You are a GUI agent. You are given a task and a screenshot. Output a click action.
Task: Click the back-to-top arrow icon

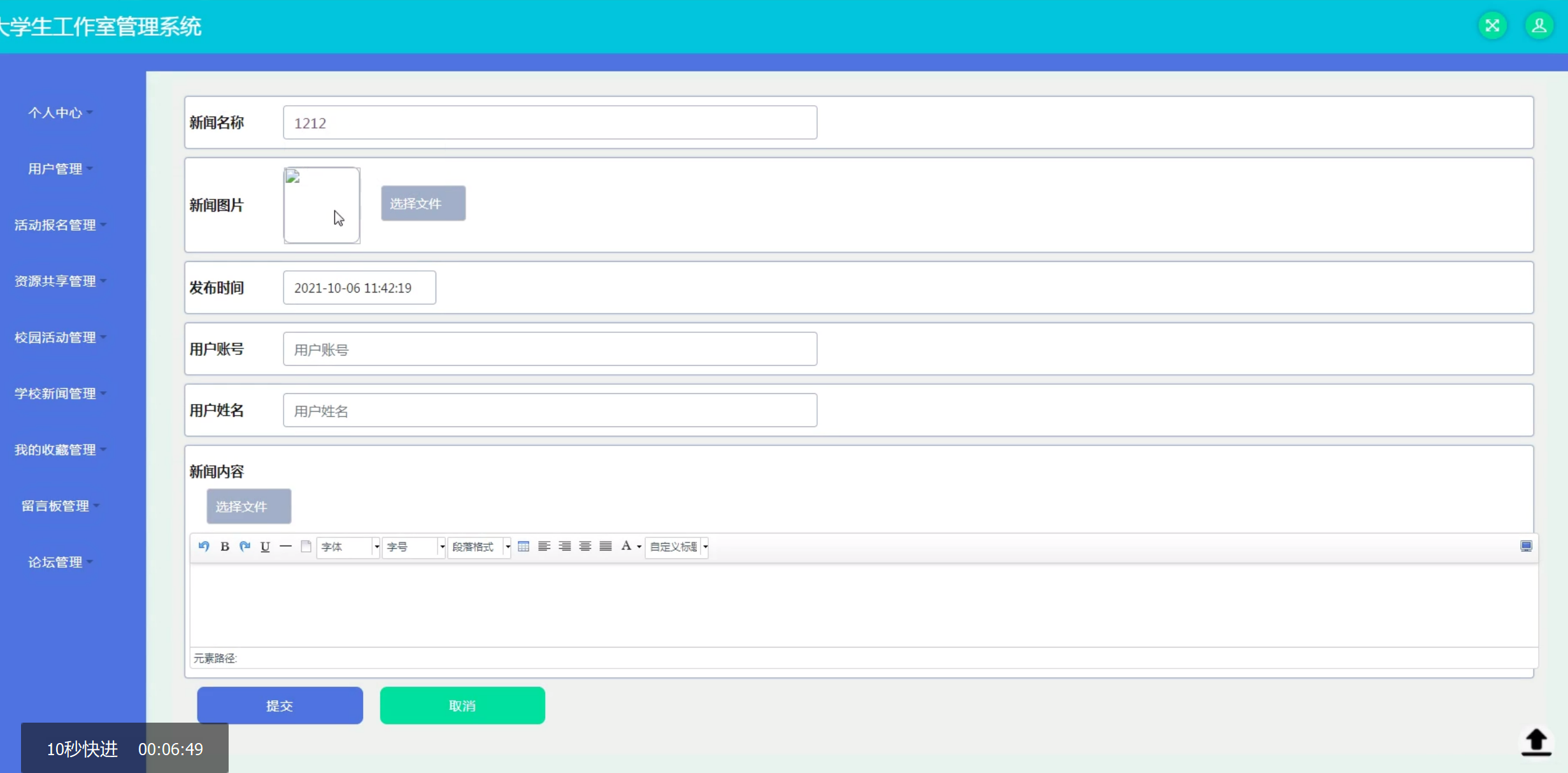[1536, 742]
